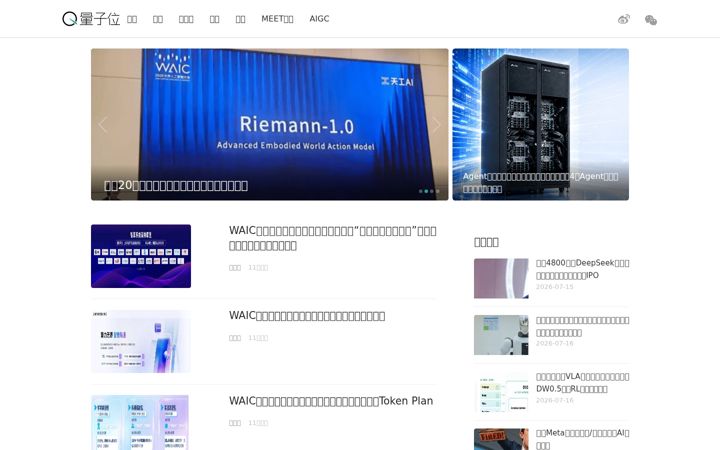The height and width of the screenshot is (450, 720).
Task: Open the MEET nav menu item
Action: tap(277, 19)
